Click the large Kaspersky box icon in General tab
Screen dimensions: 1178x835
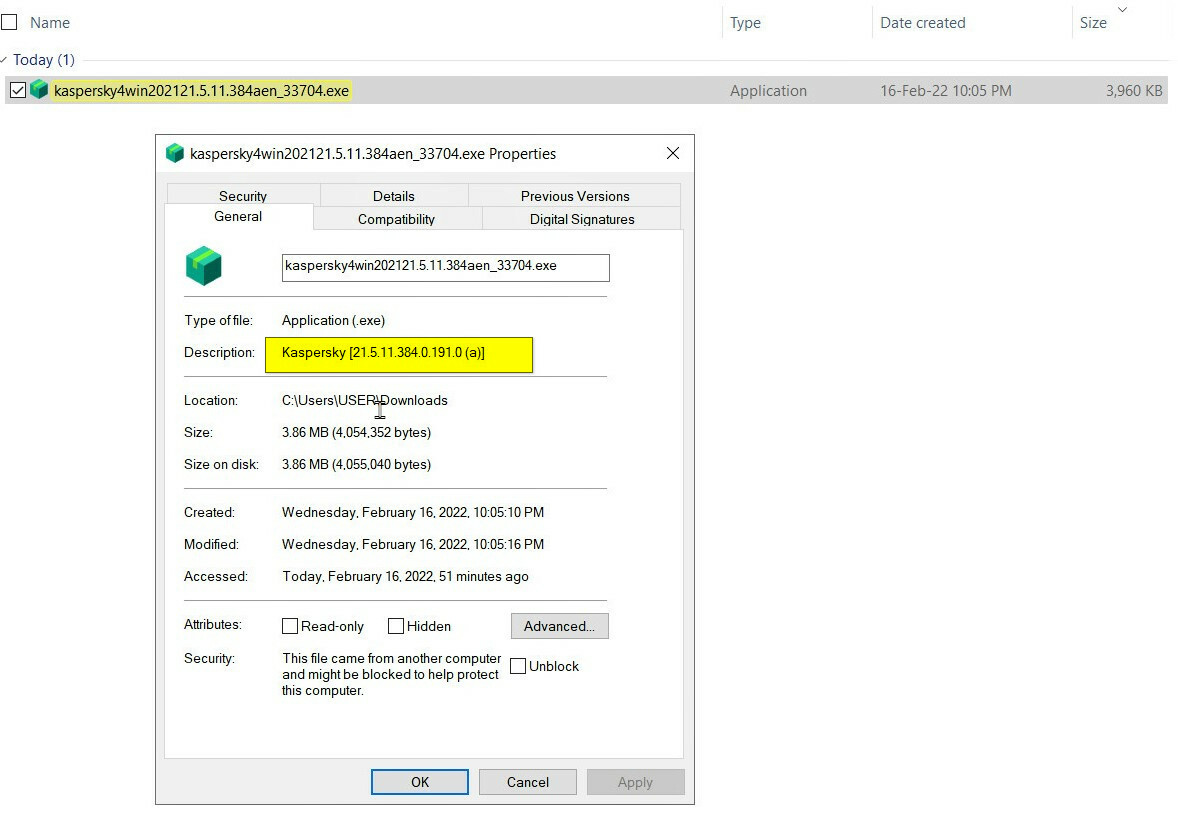[x=204, y=266]
